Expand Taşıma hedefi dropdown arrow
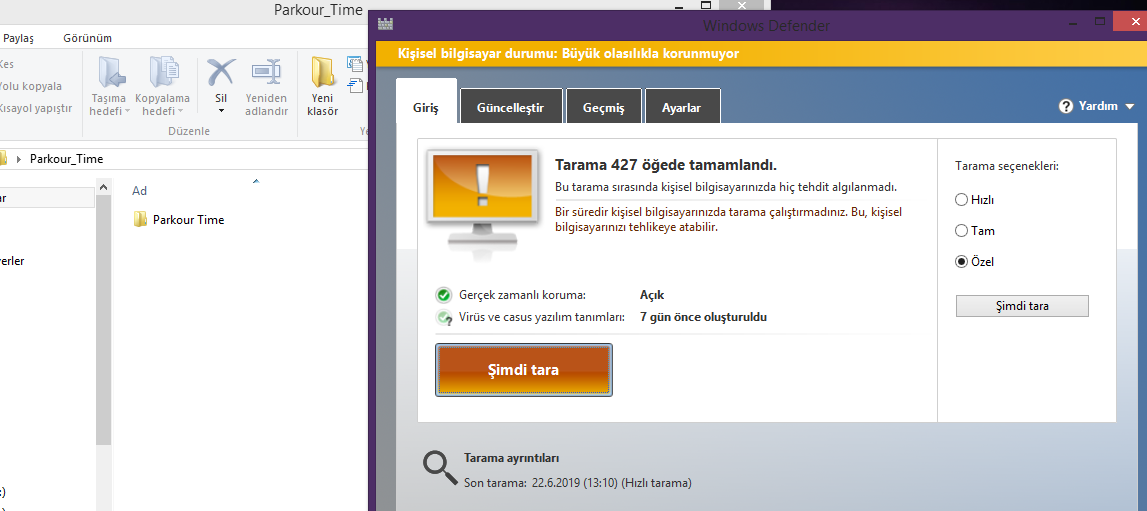Image resolution: width=1147 pixels, height=511 pixels. click(127, 112)
